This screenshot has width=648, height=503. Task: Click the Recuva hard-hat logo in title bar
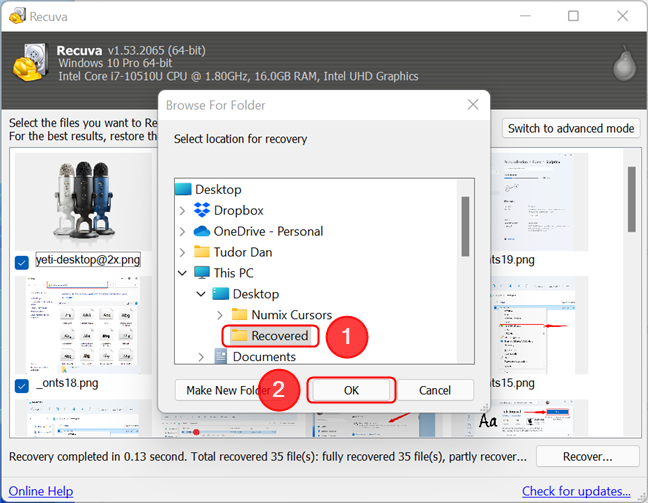[x=17, y=16]
